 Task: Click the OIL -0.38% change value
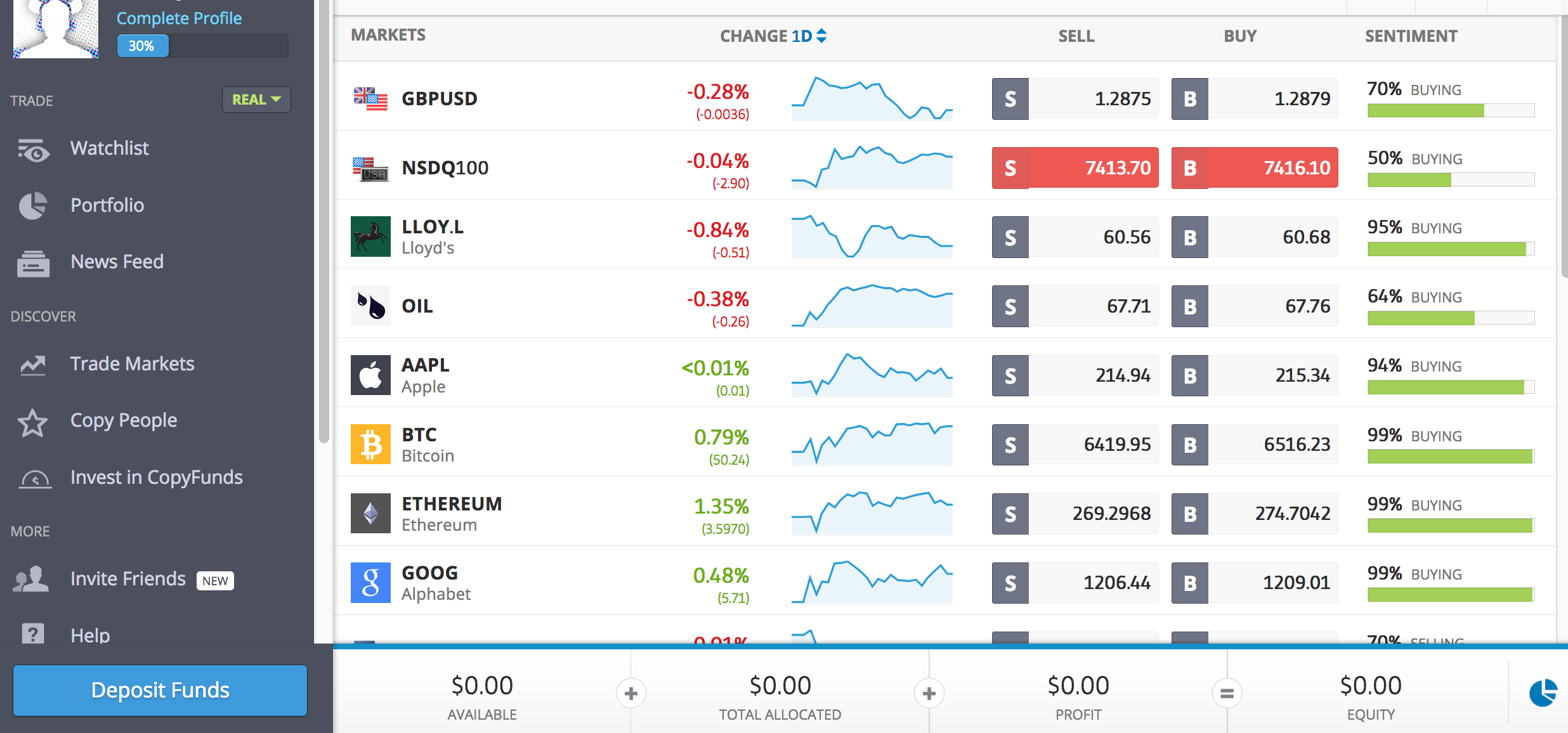718,299
